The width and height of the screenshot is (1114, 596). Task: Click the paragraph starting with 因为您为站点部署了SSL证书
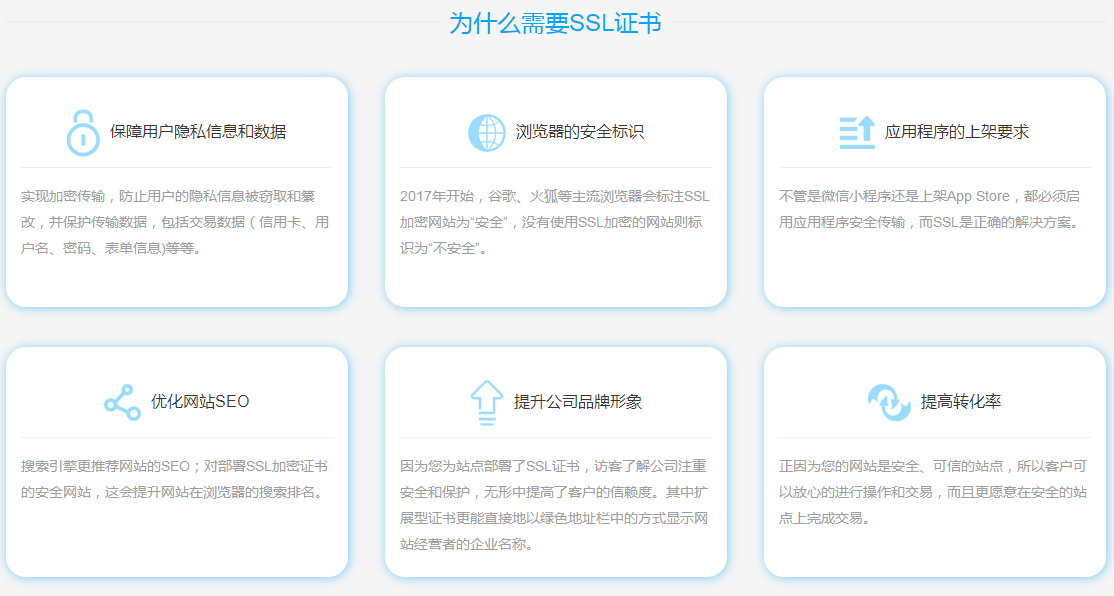click(x=554, y=505)
